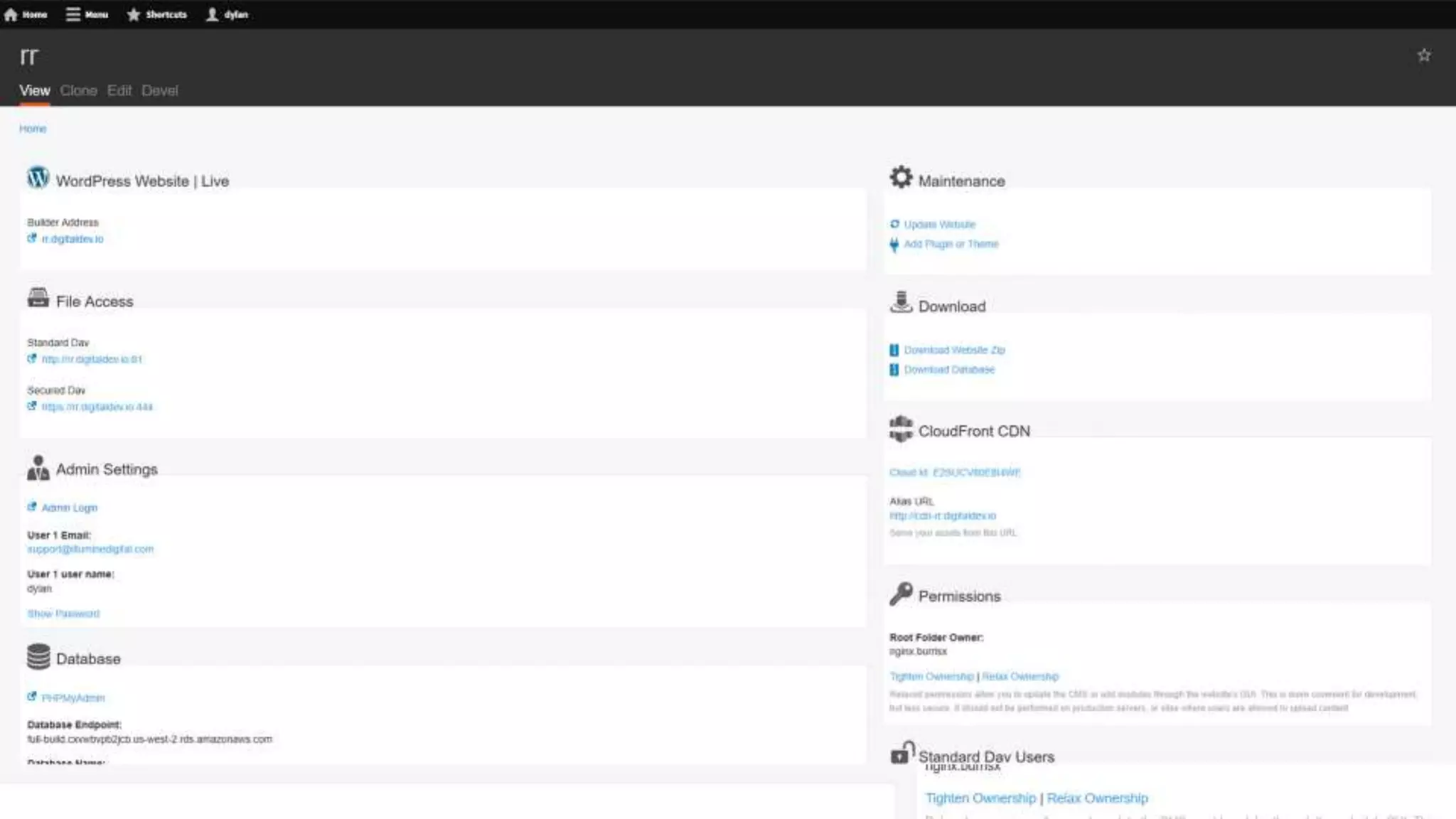The width and height of the screenshot is (1456, 819).
Task: Click the File Access drive icon
Action: (x=38, y=298)
